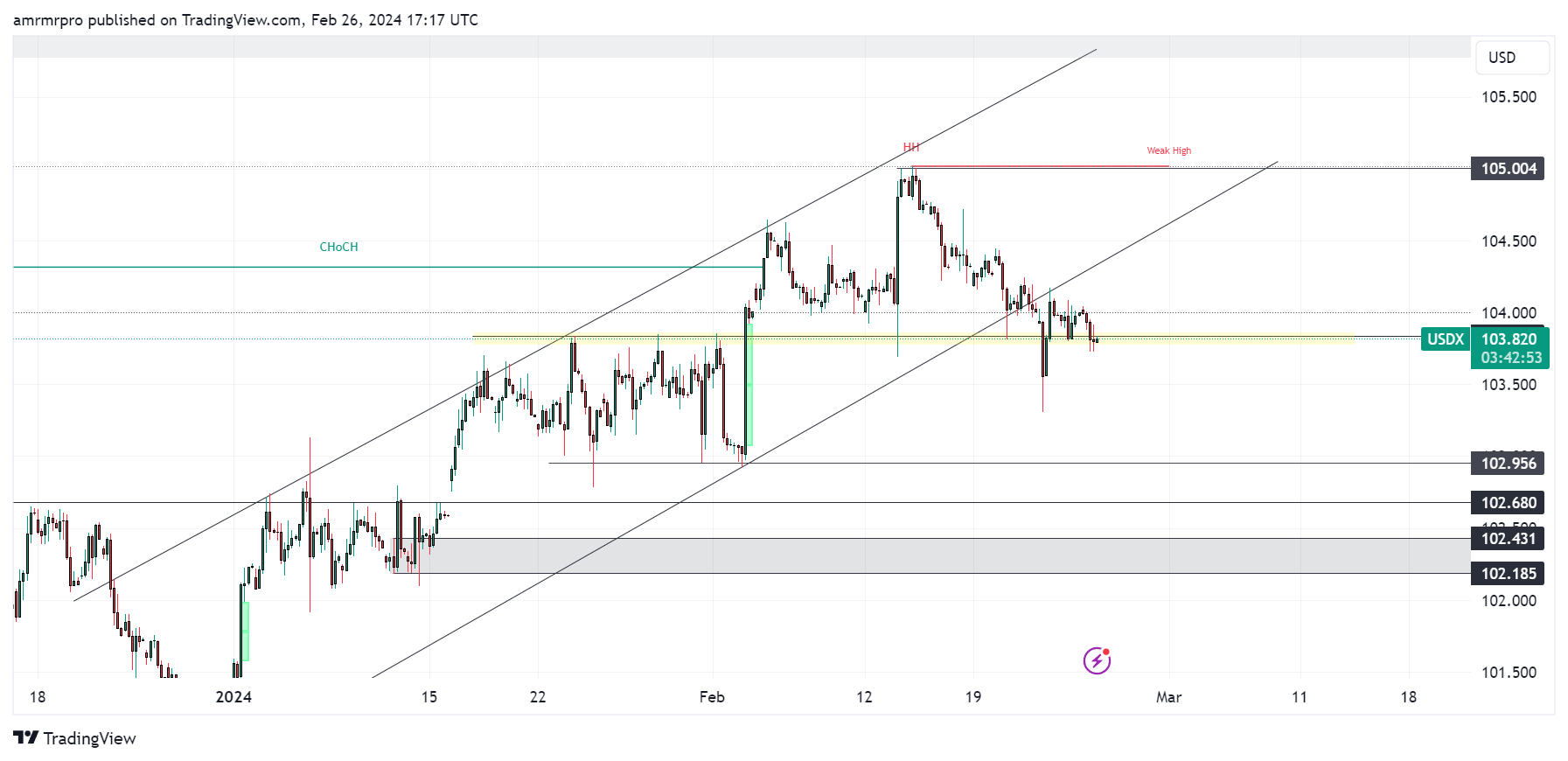Click the published-on TradingView.com header text

(x=246, y=20)
